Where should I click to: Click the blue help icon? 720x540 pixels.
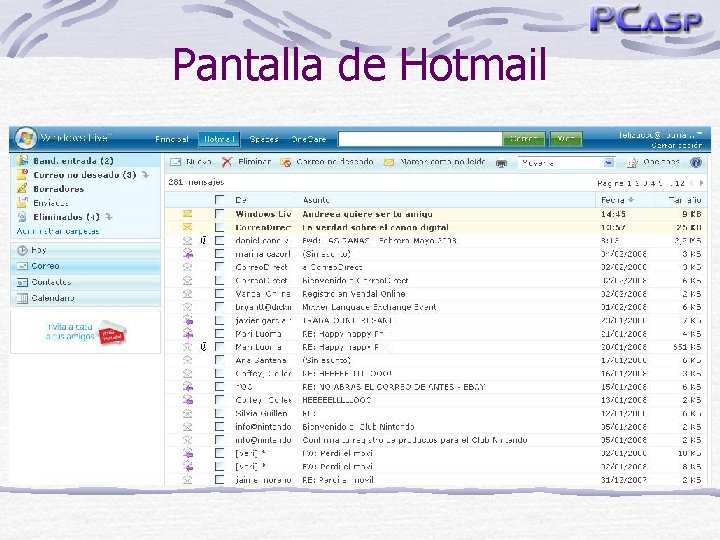pyautogui.click(x=696, y=162)
